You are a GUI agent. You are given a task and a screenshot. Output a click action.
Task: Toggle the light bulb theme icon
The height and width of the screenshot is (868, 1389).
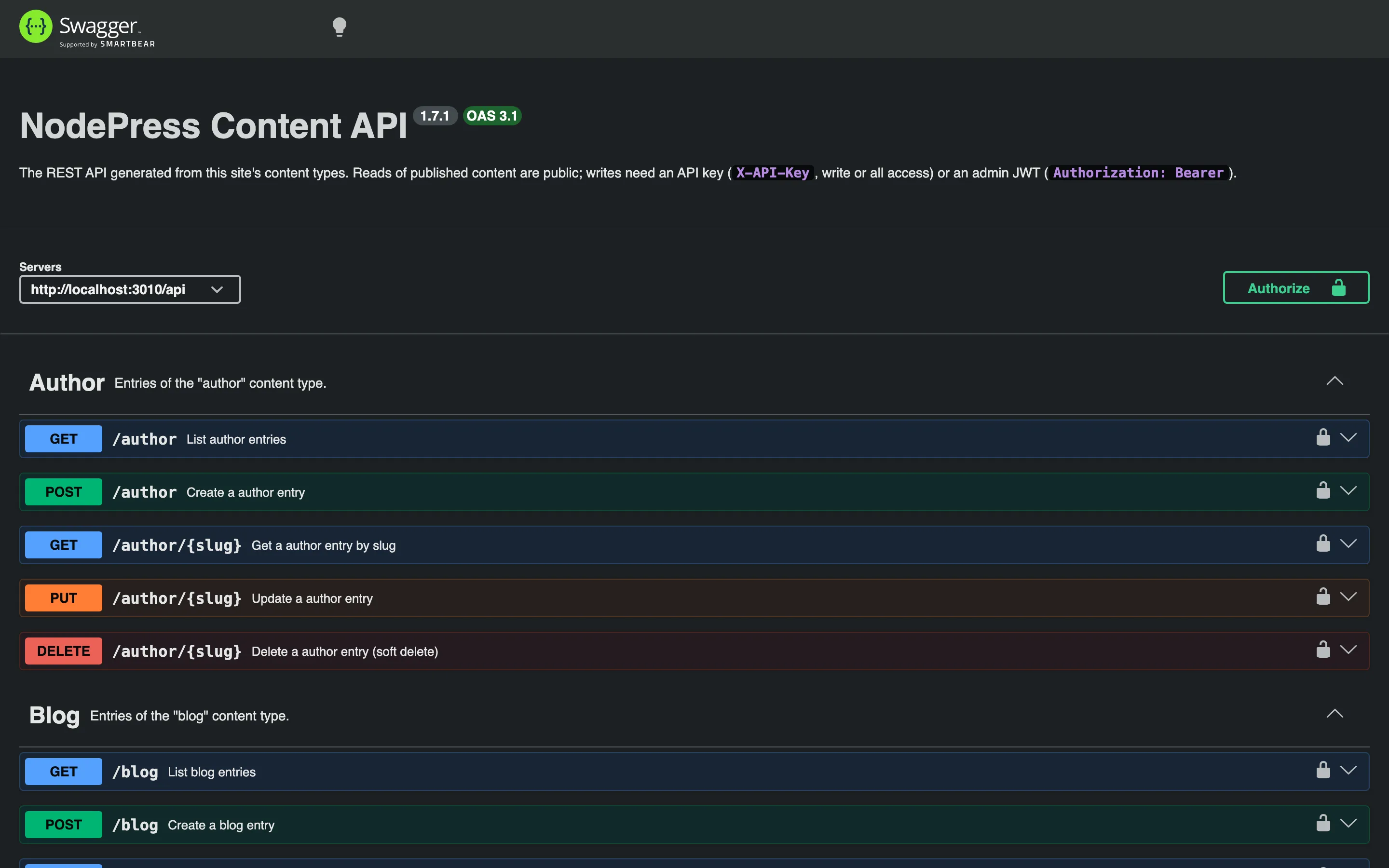pyautogui.click(x=339, y=27)
